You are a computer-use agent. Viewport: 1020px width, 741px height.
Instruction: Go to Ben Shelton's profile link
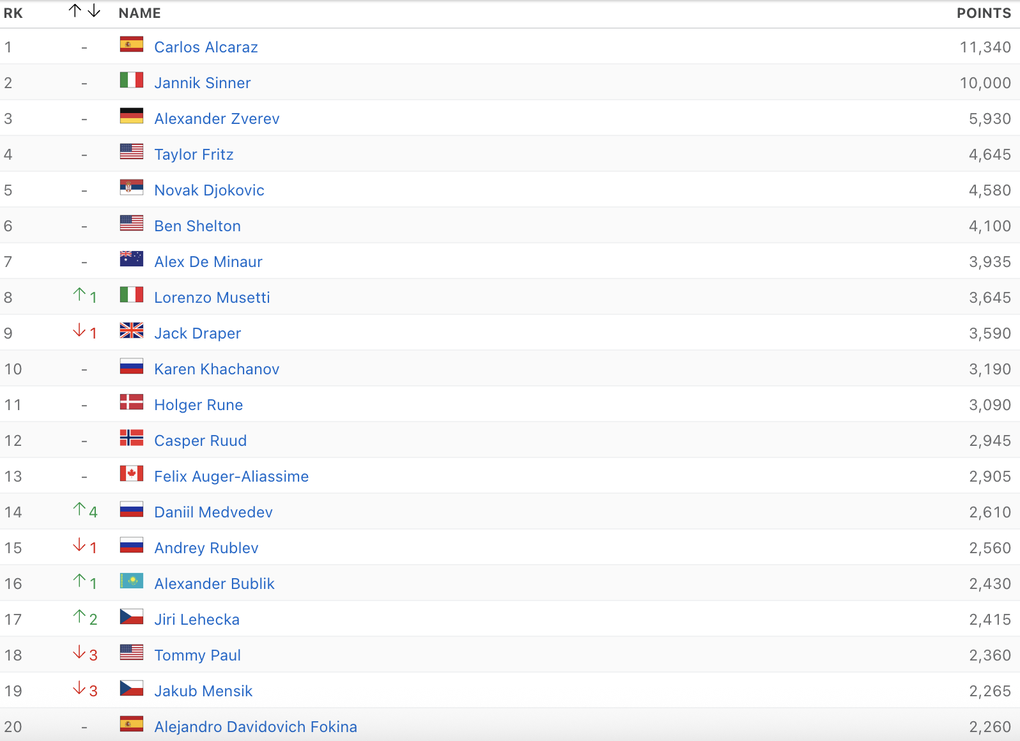click(197, 226)
